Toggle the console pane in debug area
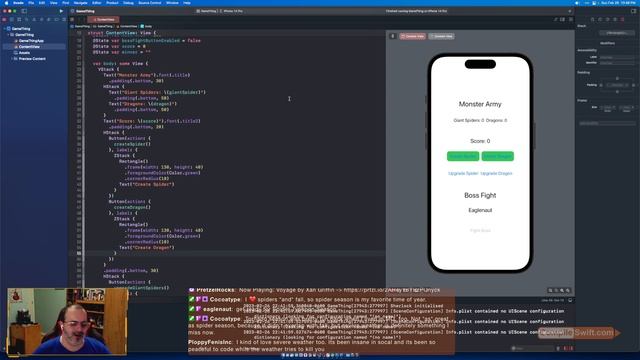The height and width of the screenshot is (360, 640). 571,348
